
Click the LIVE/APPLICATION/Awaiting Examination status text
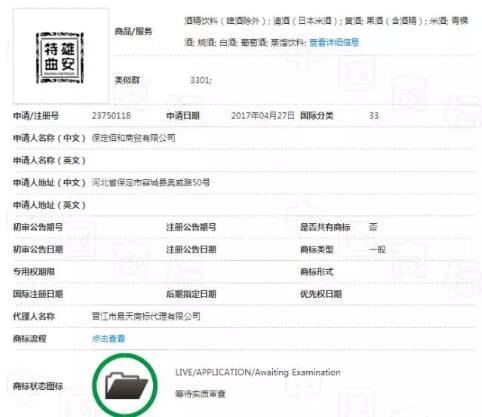[258, 372]
